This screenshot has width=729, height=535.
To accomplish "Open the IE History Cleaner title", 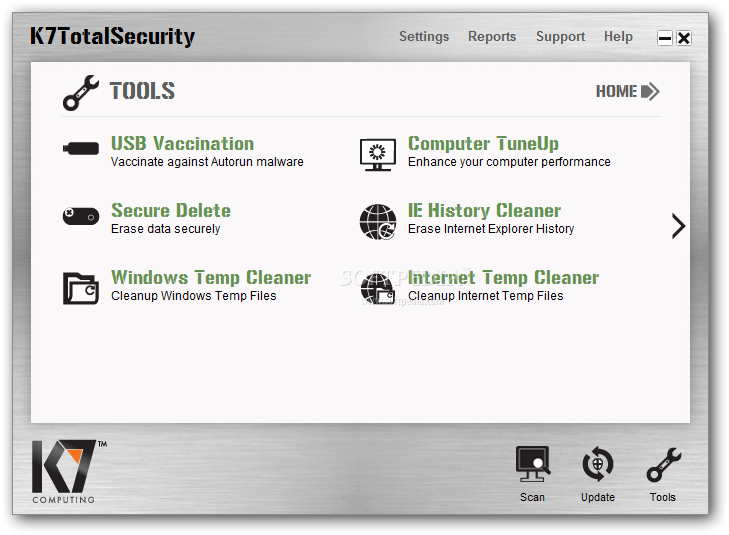I will (484, 211).
